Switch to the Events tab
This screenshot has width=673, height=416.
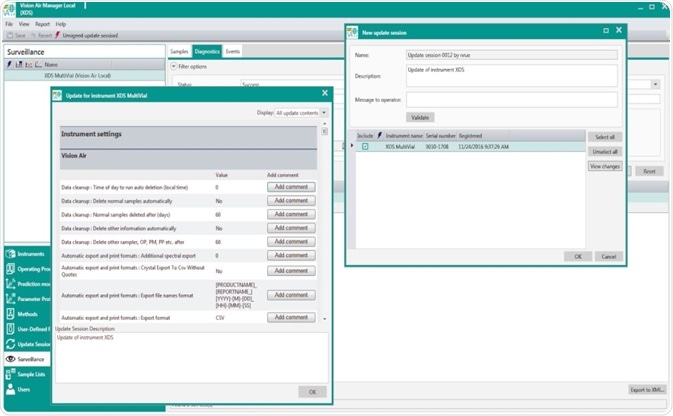point(233,52)
